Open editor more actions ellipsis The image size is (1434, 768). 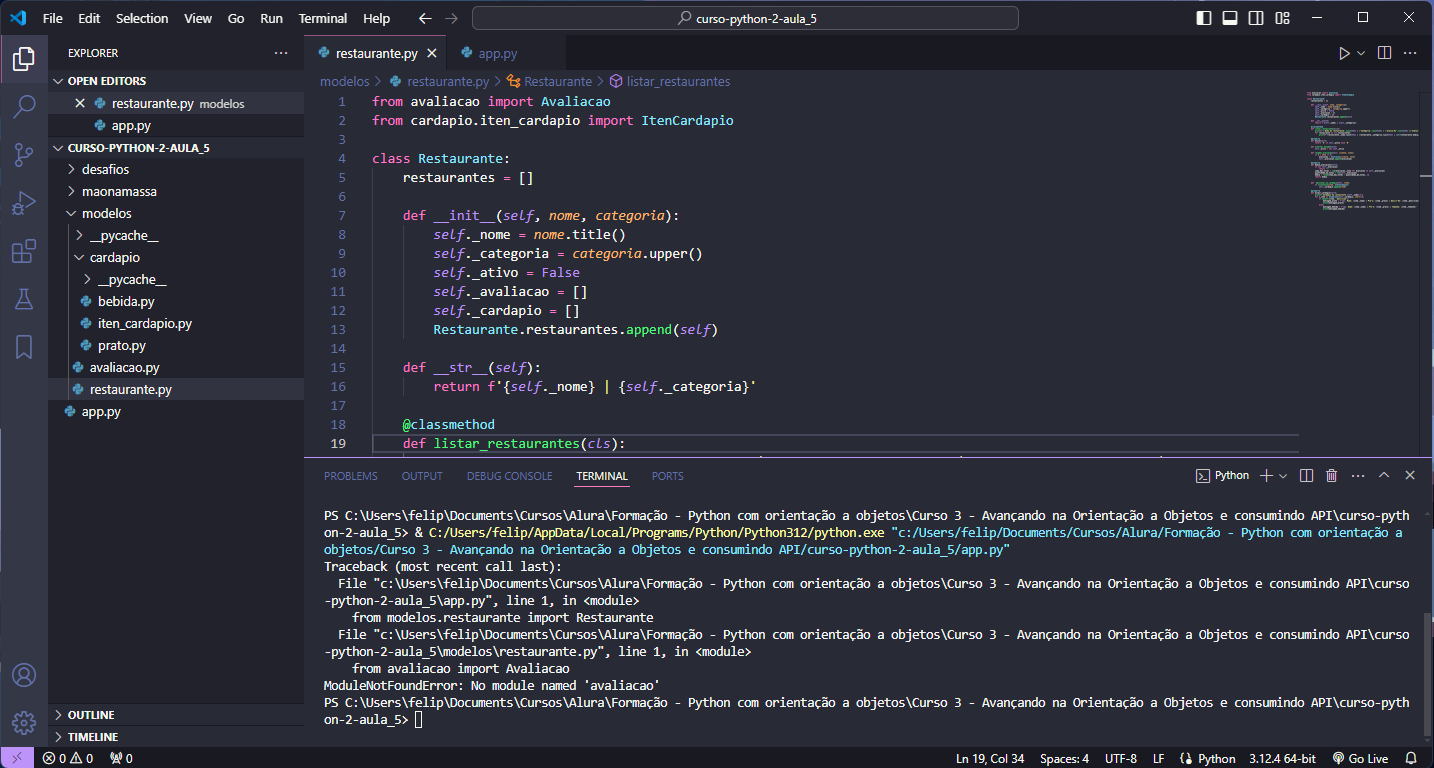tap(1410, 53)
